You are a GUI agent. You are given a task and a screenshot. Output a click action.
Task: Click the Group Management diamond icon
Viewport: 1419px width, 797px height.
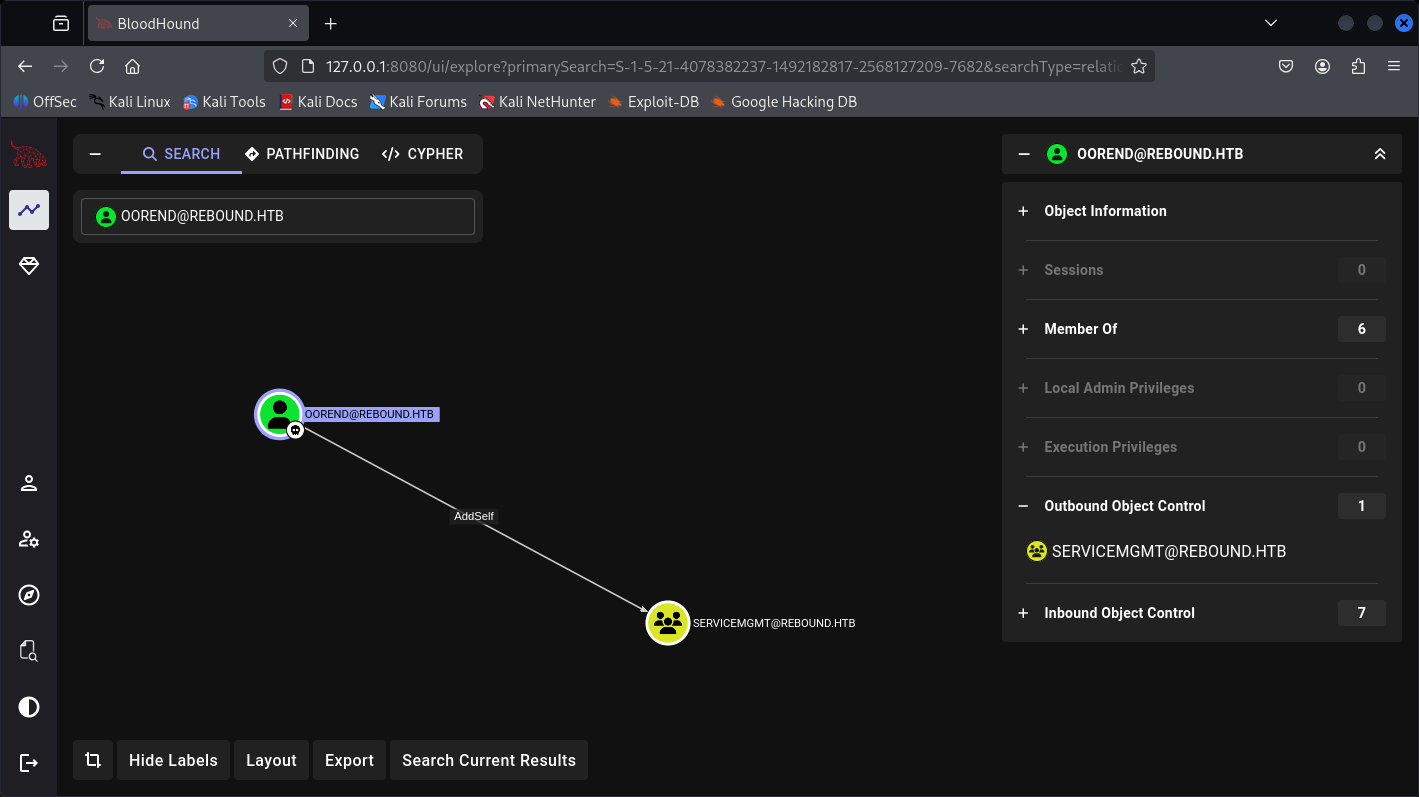[29, 266]
